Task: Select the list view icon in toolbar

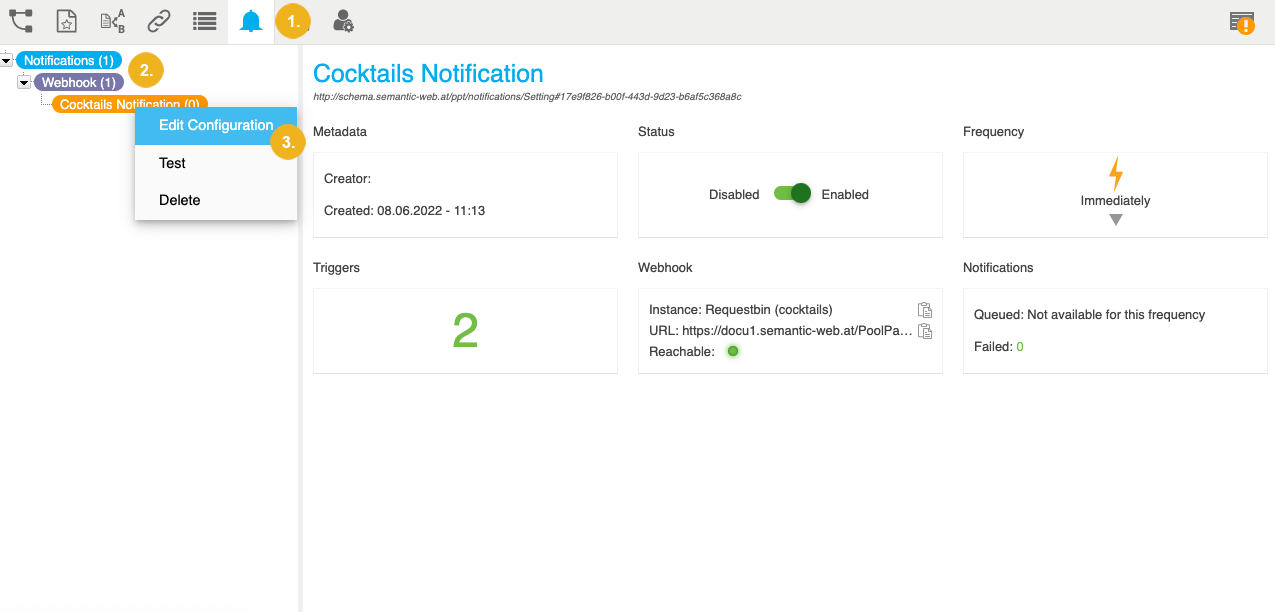Action: click(x=204, y=20)
